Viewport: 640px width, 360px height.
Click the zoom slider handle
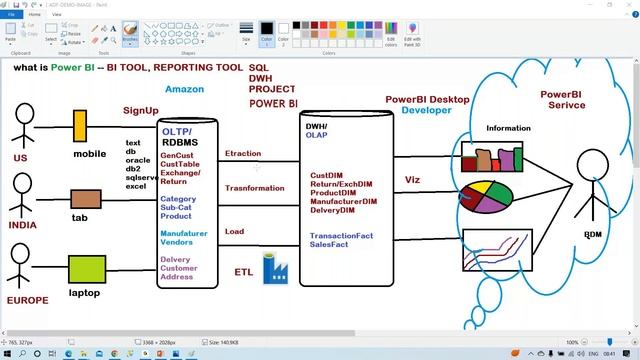coord(610,342)
